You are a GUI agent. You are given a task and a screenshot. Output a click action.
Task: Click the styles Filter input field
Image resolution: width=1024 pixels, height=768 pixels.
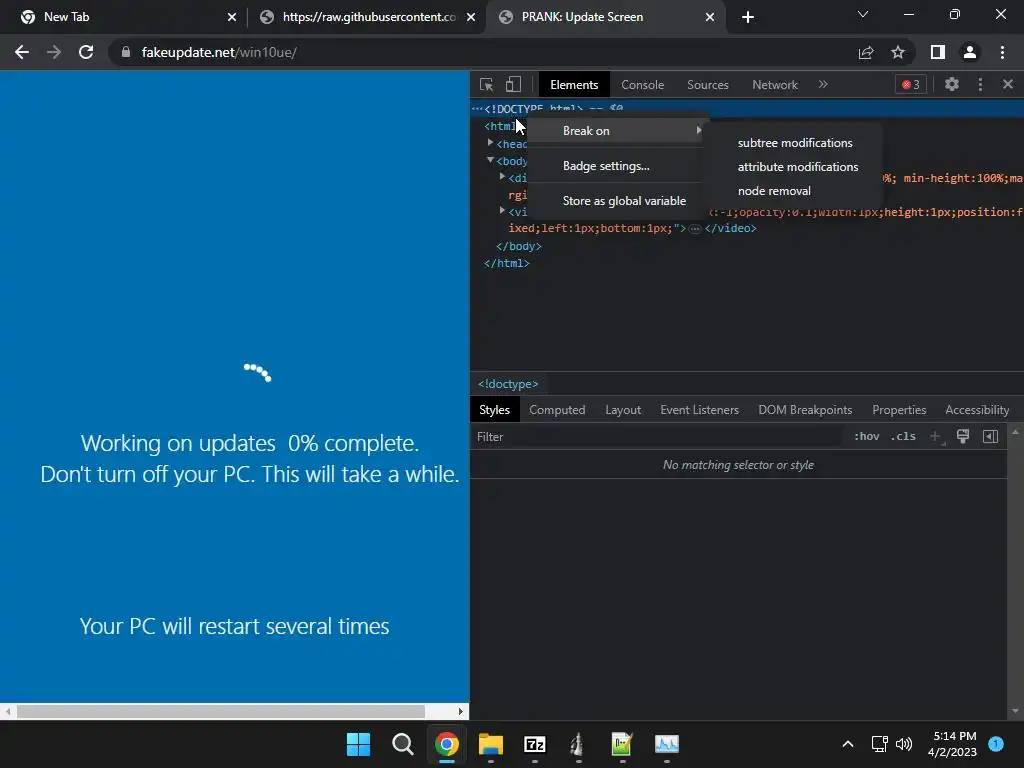click(656, 437)
